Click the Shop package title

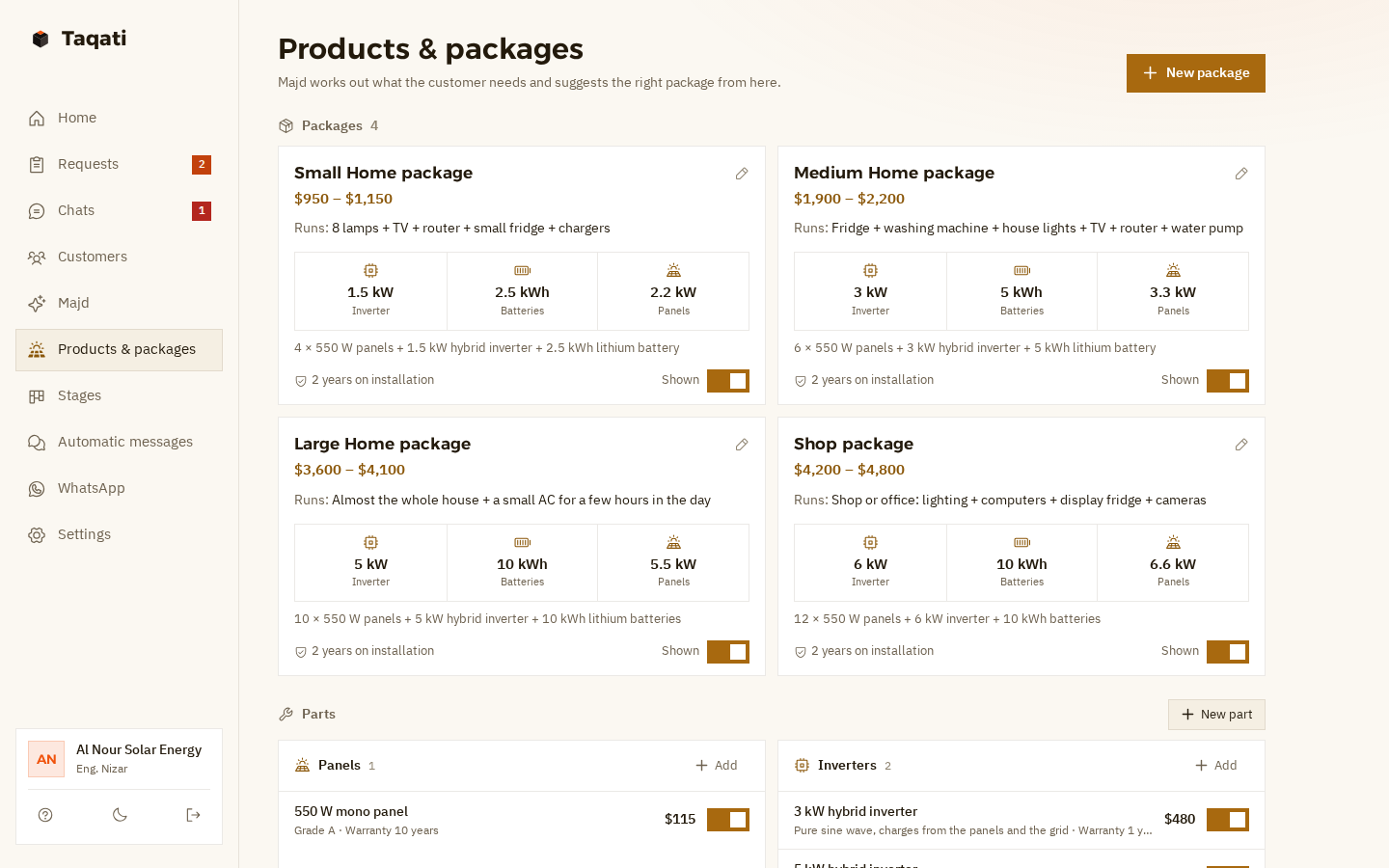(854, 444)
